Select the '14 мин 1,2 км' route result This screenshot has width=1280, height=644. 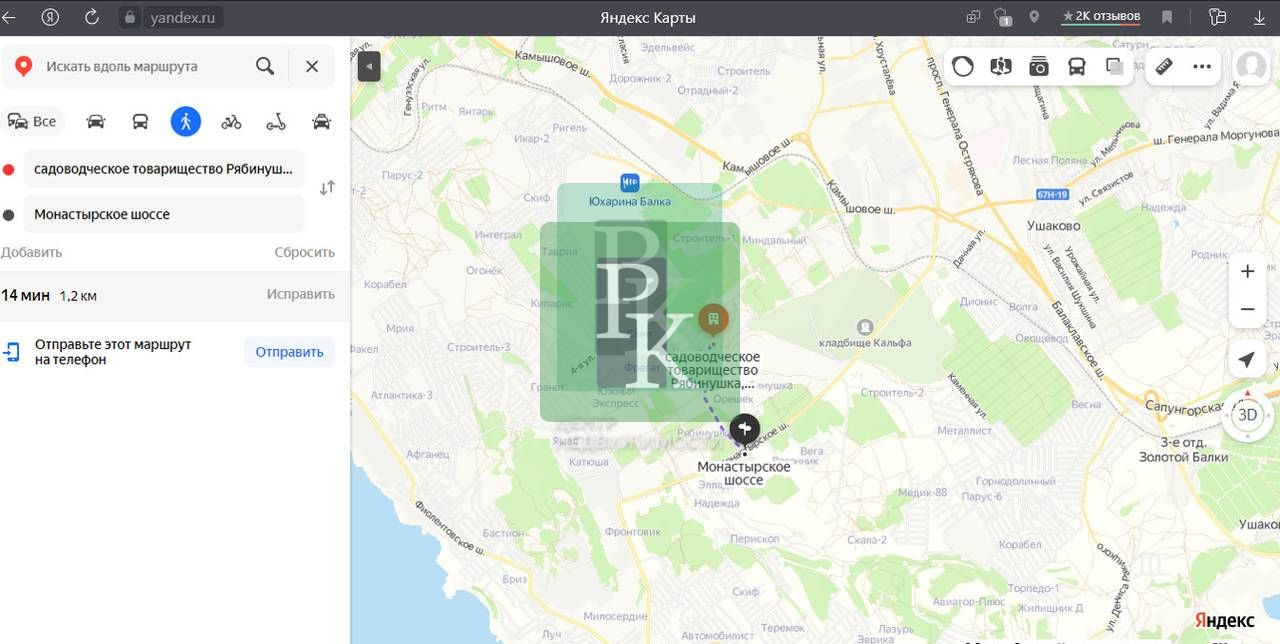click(x=175, y=295)
